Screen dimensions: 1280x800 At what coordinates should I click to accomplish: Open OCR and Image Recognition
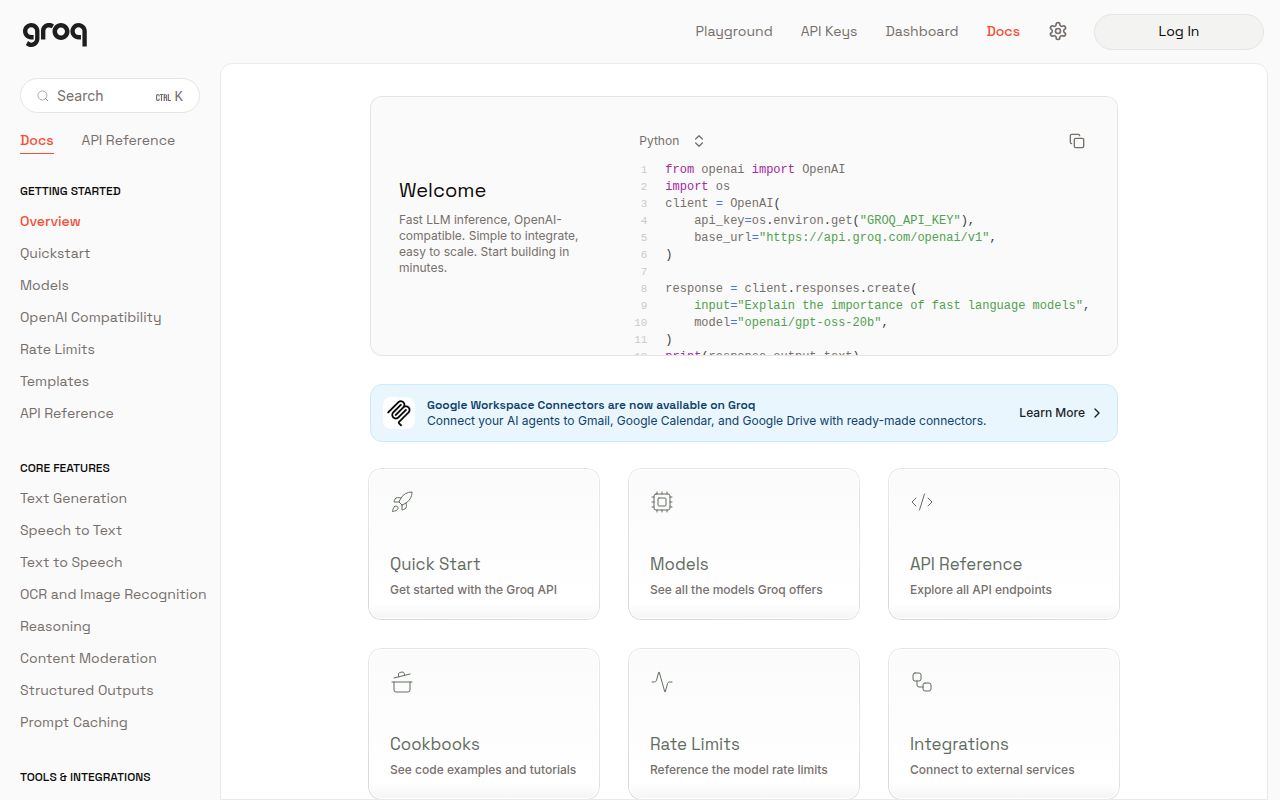[x=113, y=594]
